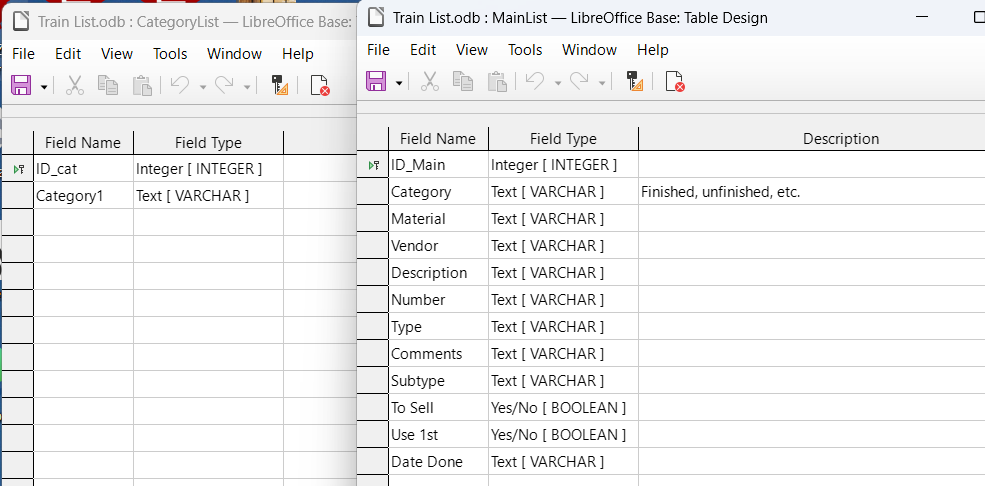
Task: Select row header for Vendor field
Action: pos(373,246)
